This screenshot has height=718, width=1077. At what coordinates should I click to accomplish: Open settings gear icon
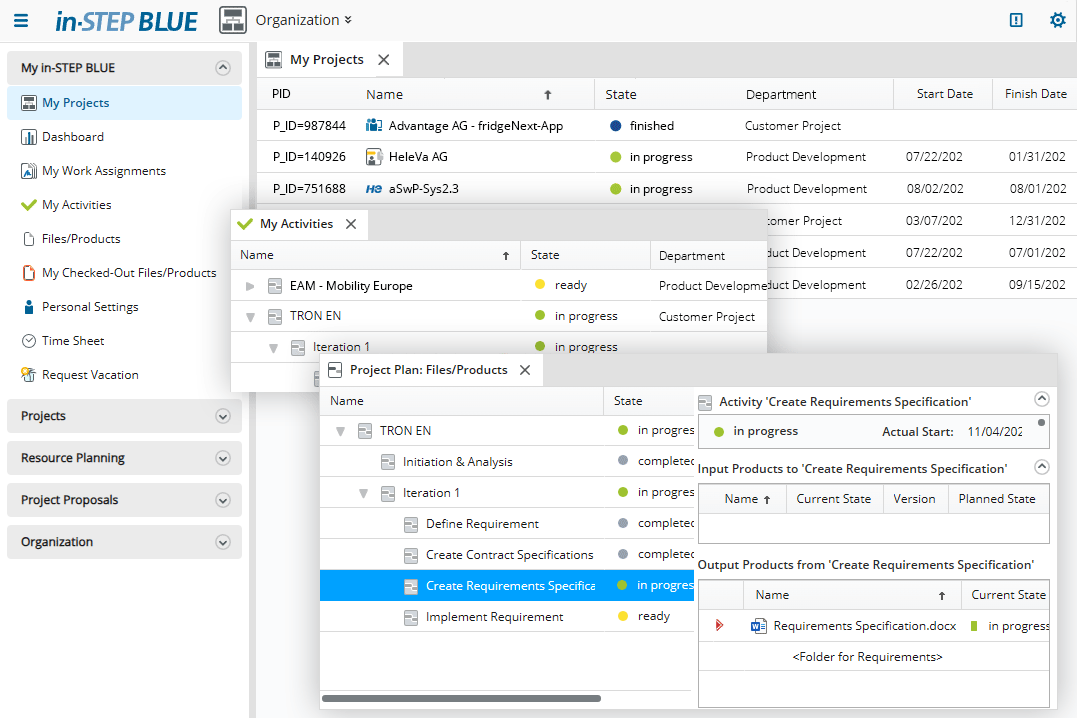coord(1057,20)
